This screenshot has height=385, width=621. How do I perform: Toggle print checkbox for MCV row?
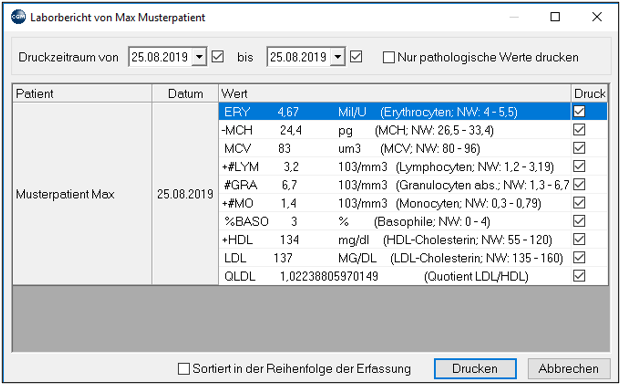point(579,148)
